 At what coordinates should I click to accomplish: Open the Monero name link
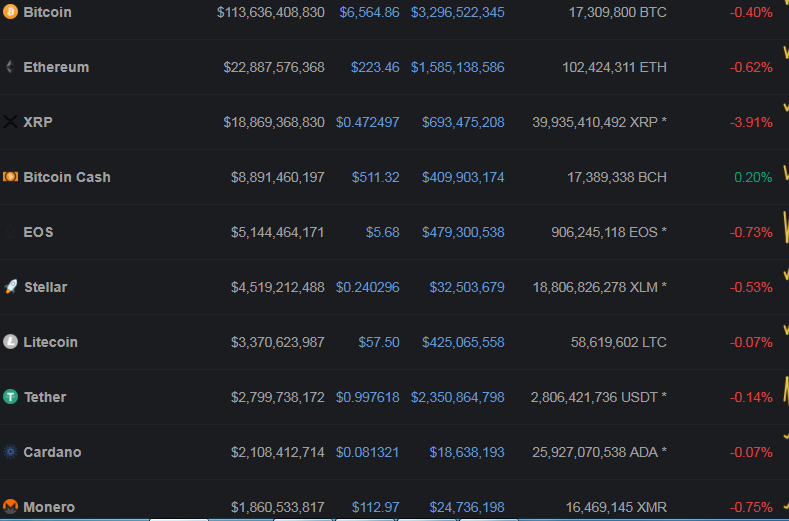[49, 507]
